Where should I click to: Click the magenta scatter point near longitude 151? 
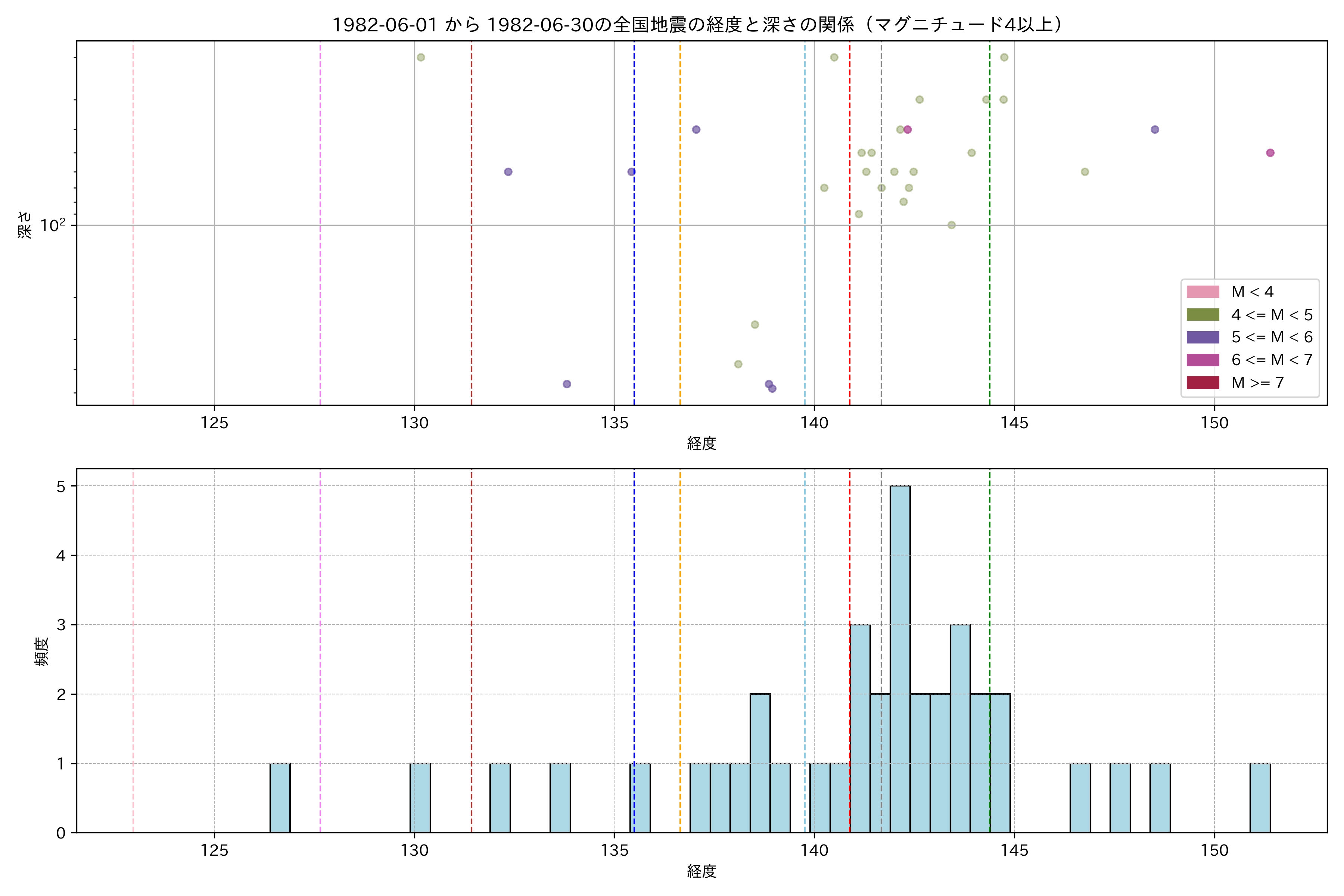coord(1270,153)
